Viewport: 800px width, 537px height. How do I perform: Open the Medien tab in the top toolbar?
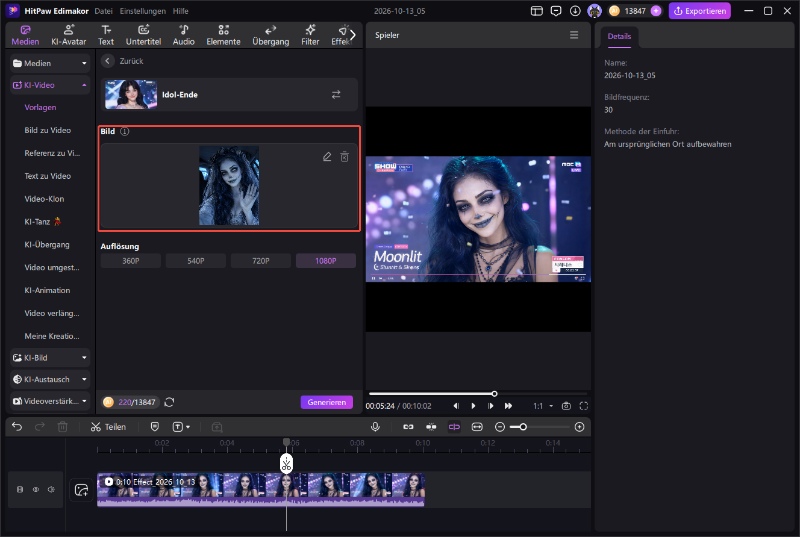coord(25,35)
